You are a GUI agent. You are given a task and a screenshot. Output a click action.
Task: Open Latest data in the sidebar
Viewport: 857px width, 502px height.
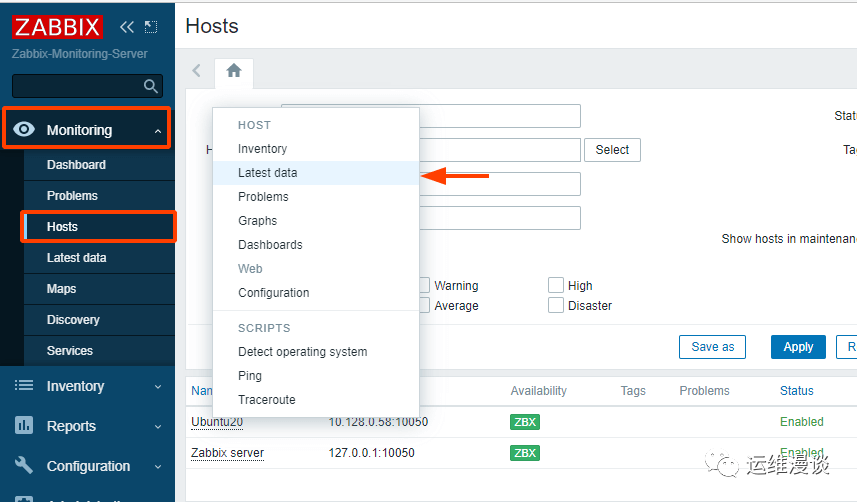(x=99, y=258)
